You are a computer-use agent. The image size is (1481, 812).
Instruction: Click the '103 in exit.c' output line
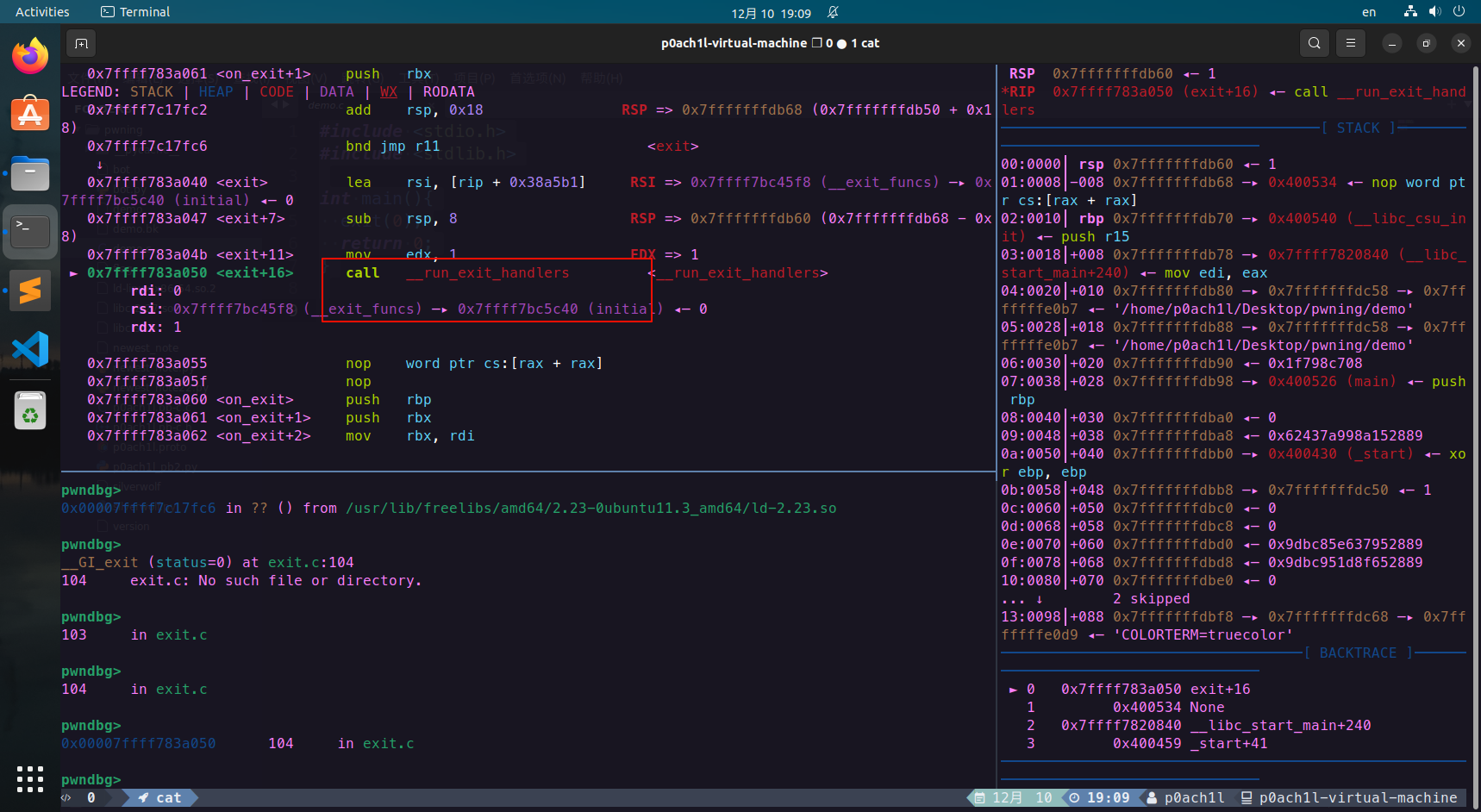click(x=134, y=635)
